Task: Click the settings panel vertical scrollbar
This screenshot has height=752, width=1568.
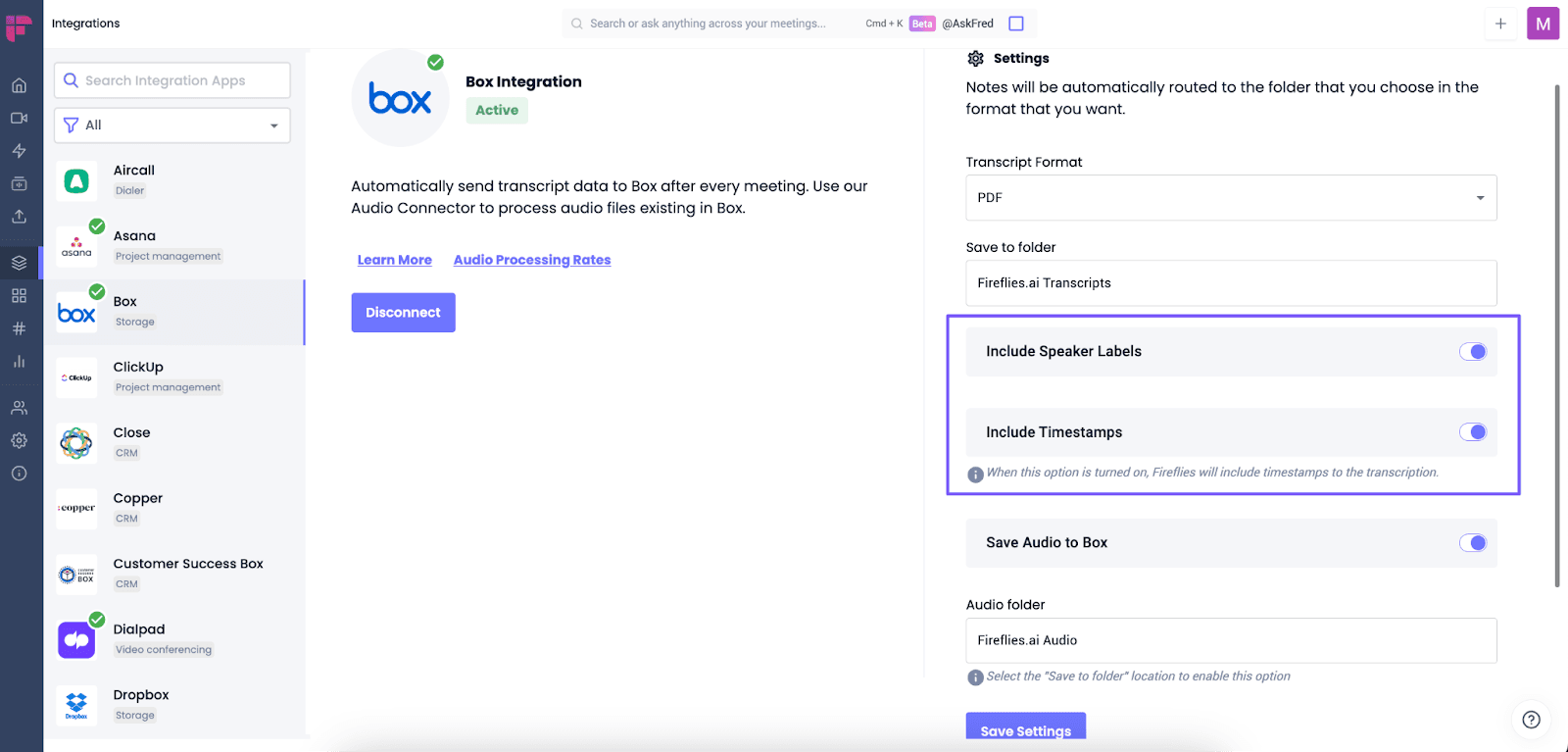Action: [1557, 335]
